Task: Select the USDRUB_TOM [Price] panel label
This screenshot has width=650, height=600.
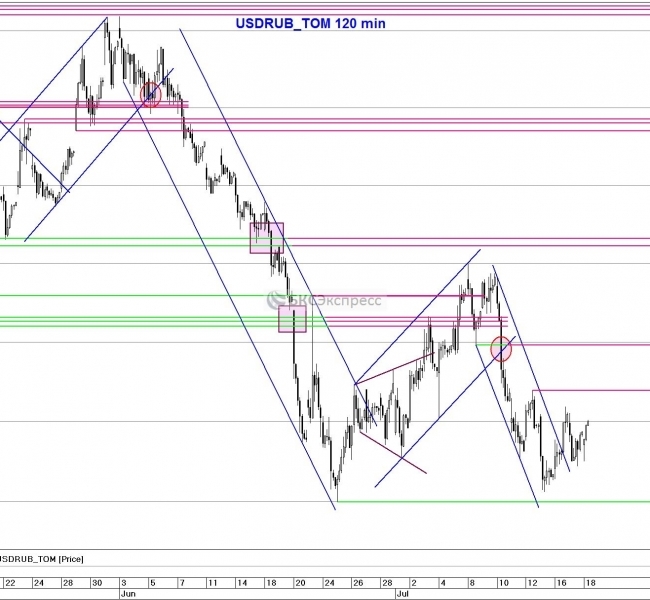Action: [41, 559]
